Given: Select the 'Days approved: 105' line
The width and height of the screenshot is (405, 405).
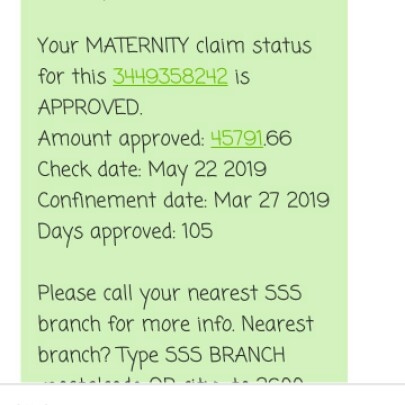Looking at the screenshot, I should tap(125, 232).
